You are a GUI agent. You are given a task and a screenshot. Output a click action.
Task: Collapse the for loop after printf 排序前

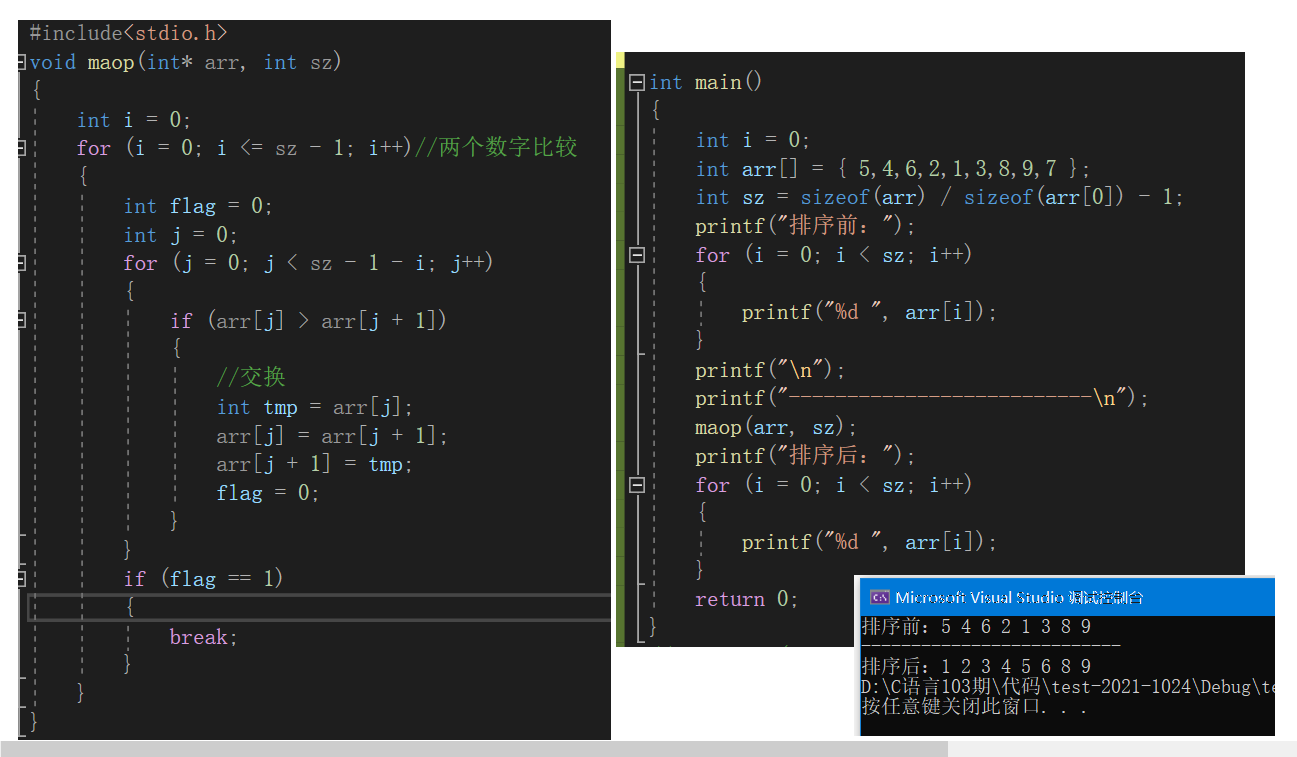[636, 255]
